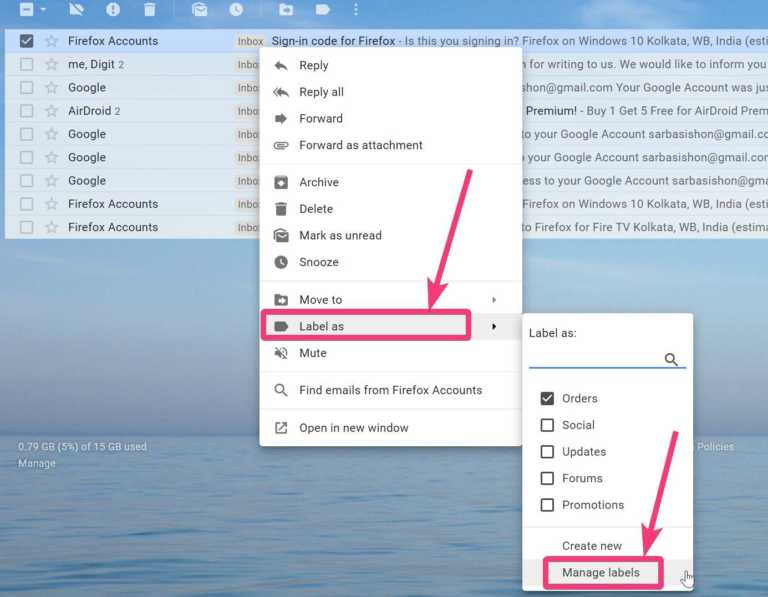Check the Forums label checkbox
The width and height of the screenshot is (768, 597).
point(547,478)
